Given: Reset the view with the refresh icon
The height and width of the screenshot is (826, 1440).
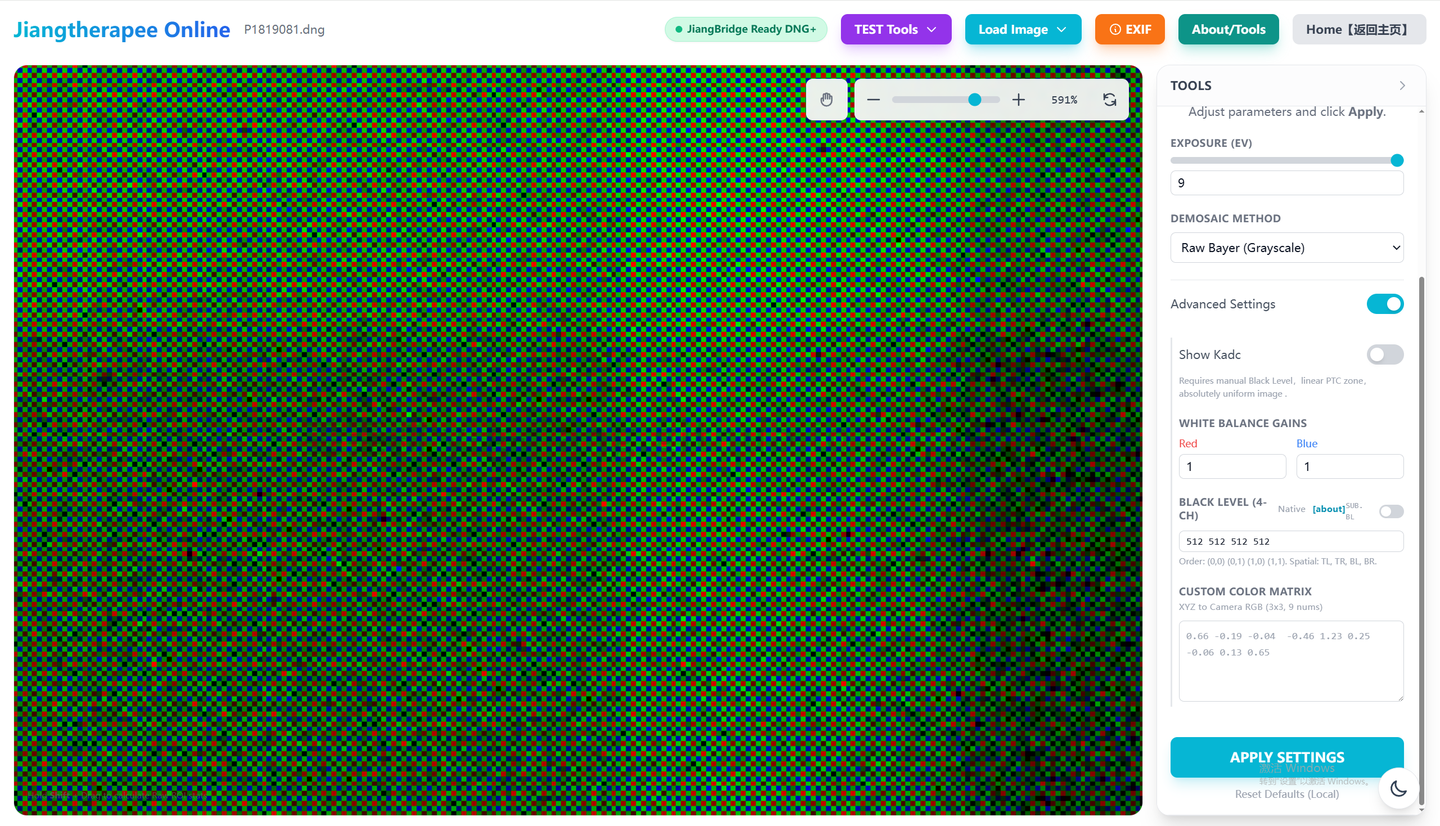Looking at the screenshot, I should [1110, 99].
